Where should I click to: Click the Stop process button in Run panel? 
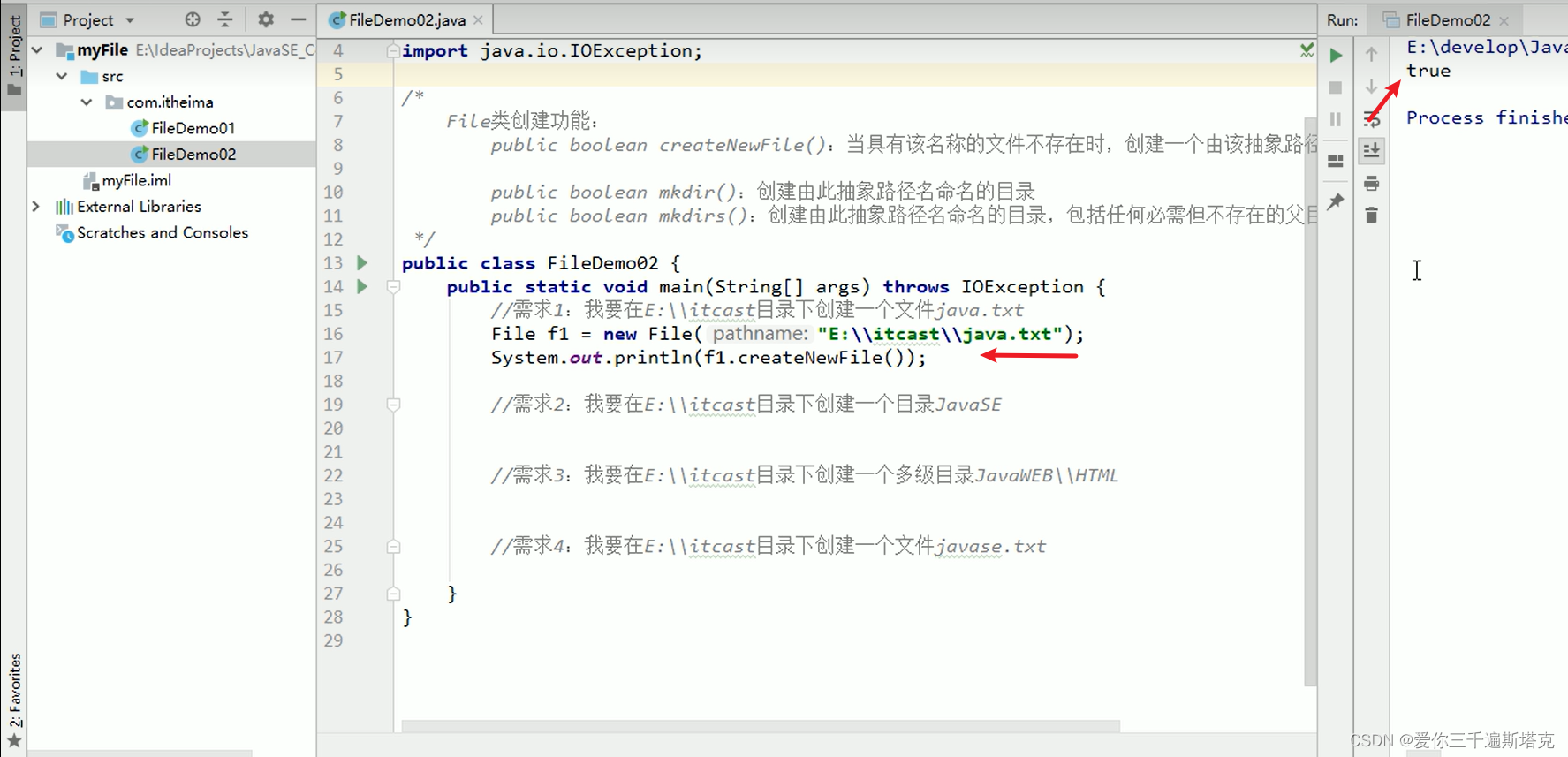[x=1336, y=87]
